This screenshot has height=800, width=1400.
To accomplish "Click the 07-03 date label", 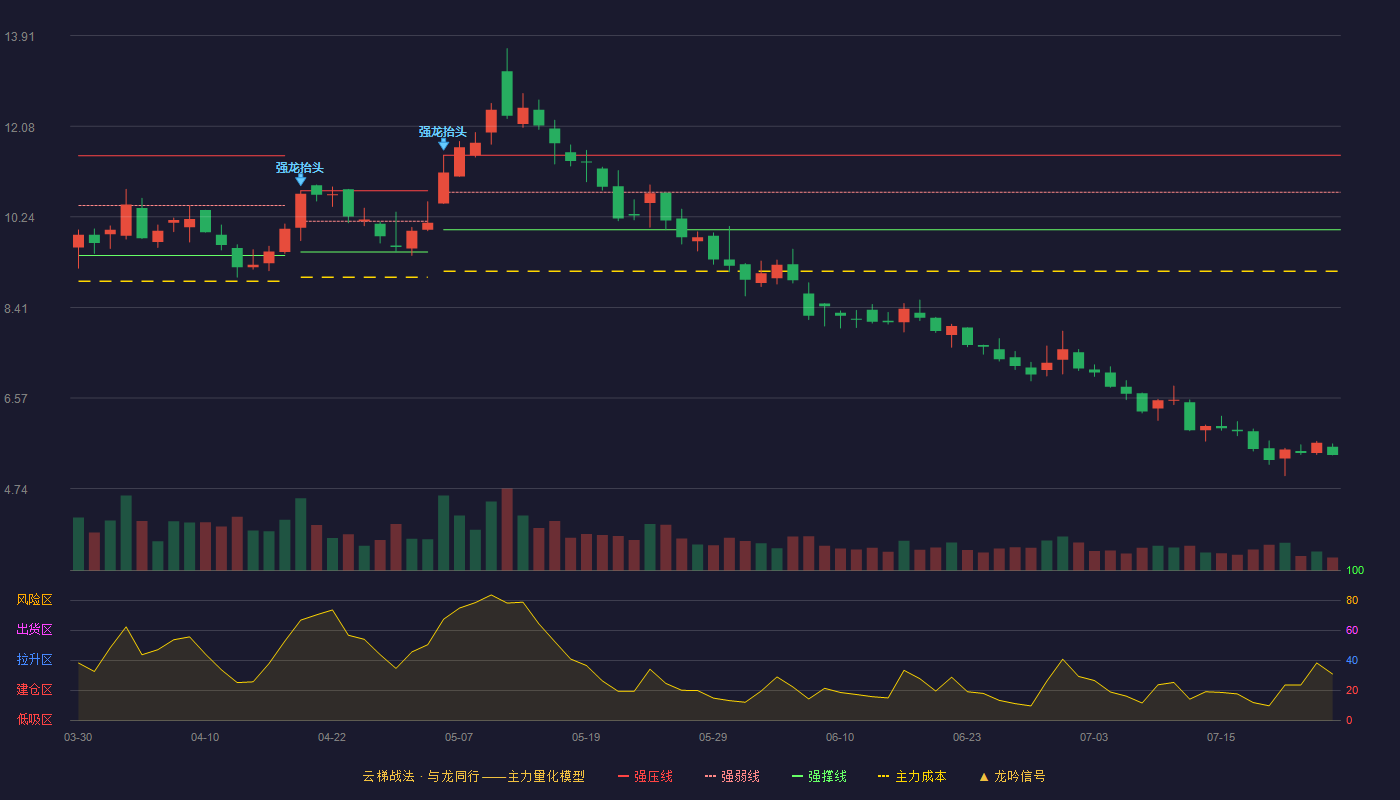I will tap(1094, 737).
